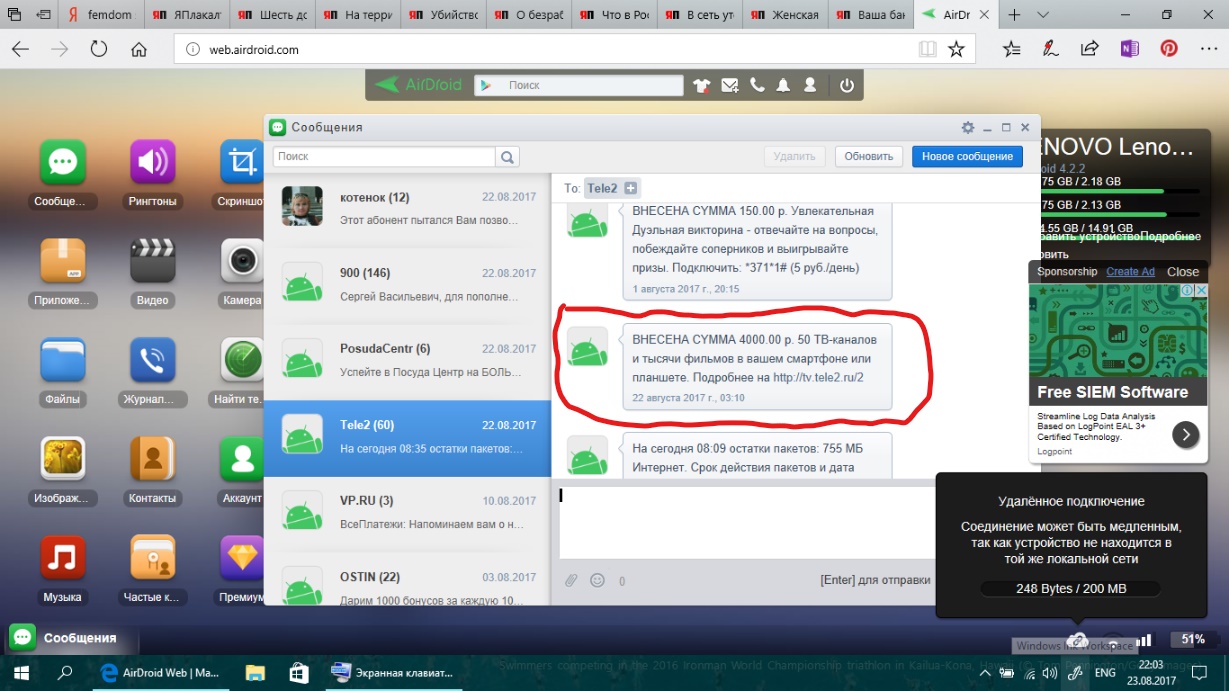Launch the Скриншот tool icon
The height and width of the screenshot is (691, 1229).
[x=243, y=162]
